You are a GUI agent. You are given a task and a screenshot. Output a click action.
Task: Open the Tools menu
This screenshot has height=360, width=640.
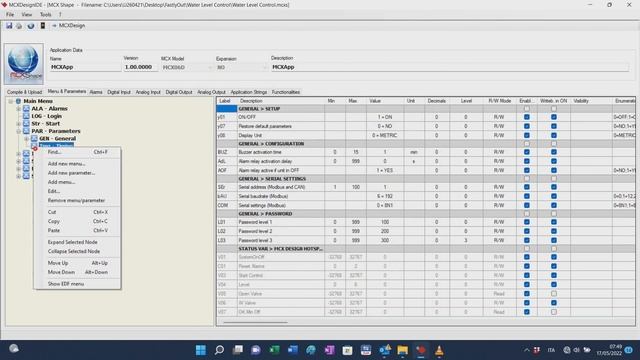(x=45, y=14)
